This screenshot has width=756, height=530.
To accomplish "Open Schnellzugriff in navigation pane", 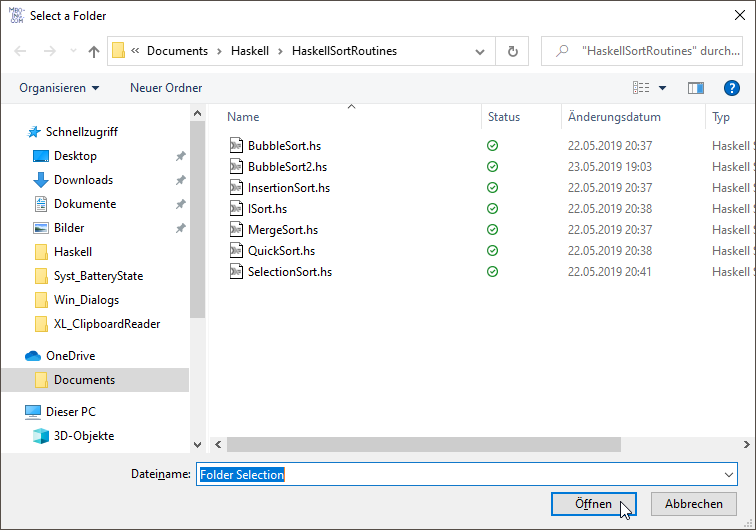I will point(81,132).
